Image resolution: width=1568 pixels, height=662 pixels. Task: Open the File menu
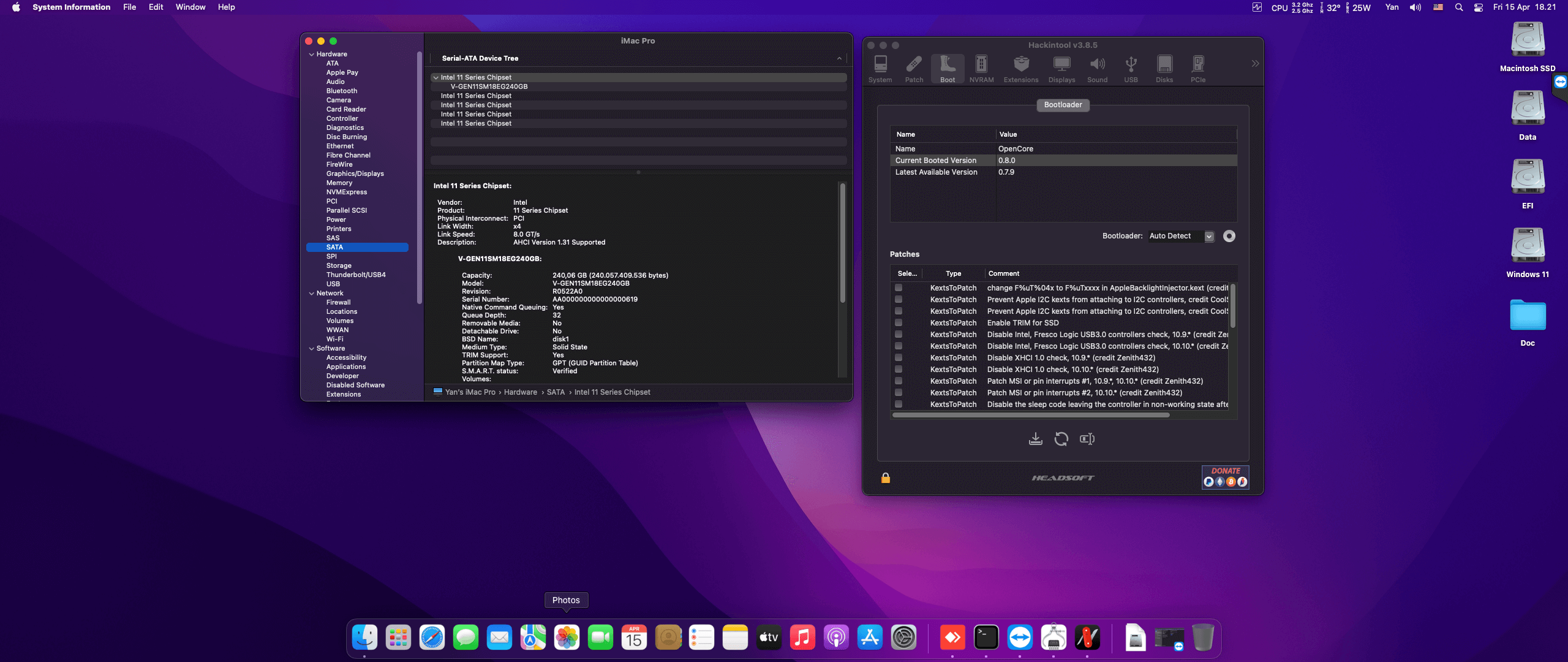[x=129, y=7]
